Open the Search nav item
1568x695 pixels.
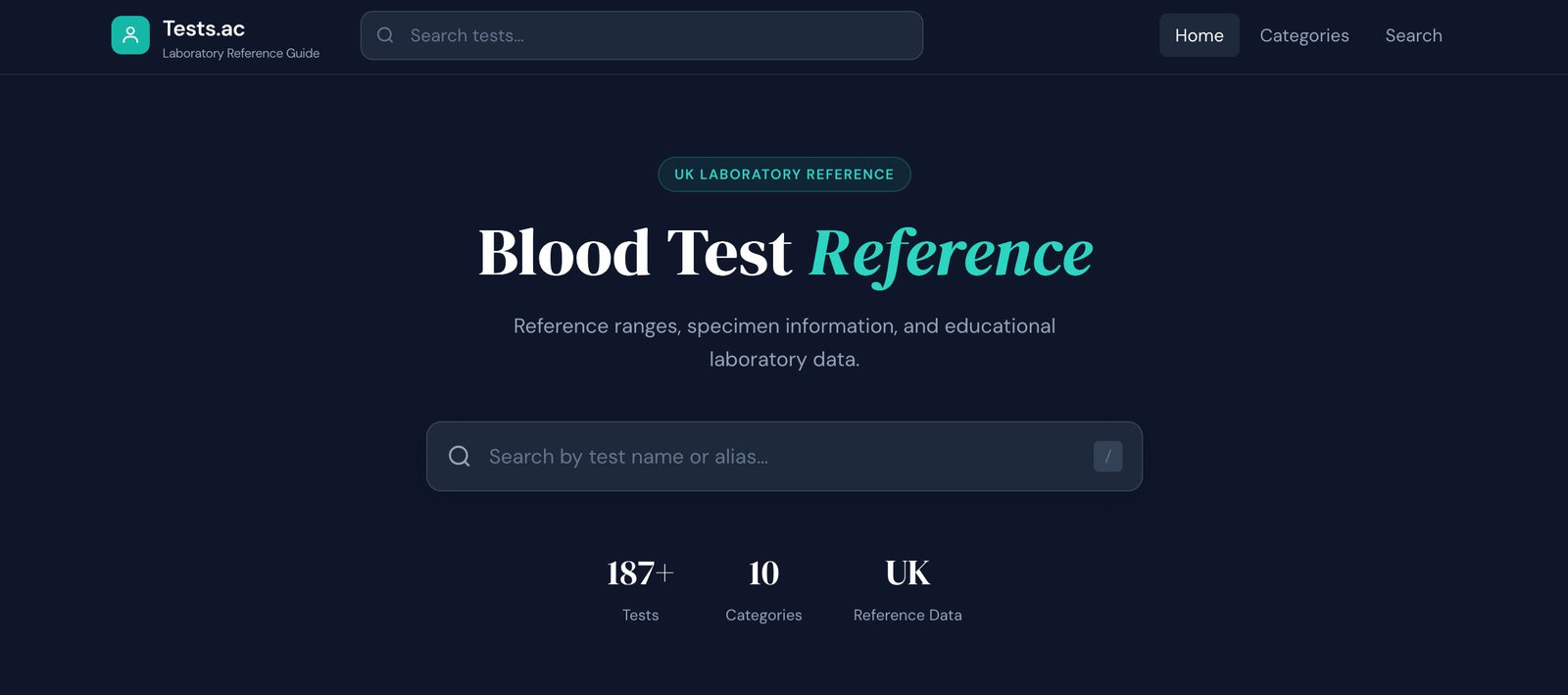coord(1413,35)
